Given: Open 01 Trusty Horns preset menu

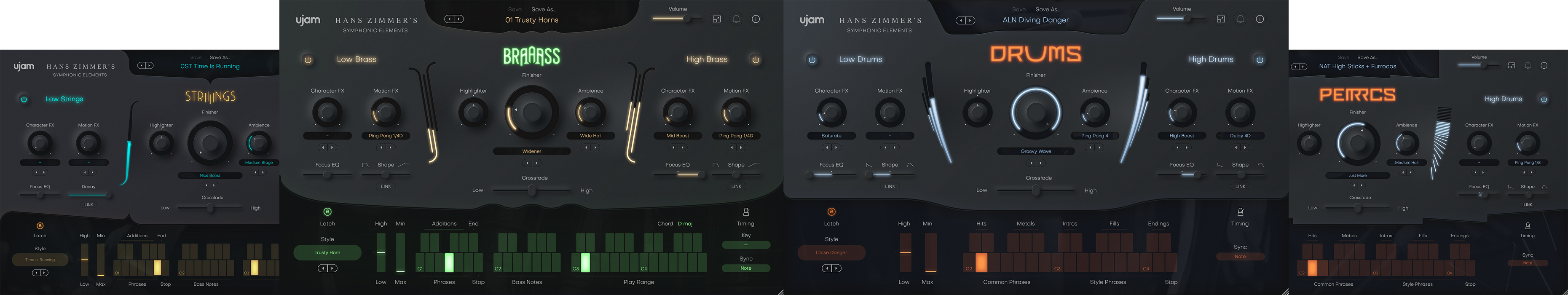Looking at the screenshot, I should [x=531, y=20].
